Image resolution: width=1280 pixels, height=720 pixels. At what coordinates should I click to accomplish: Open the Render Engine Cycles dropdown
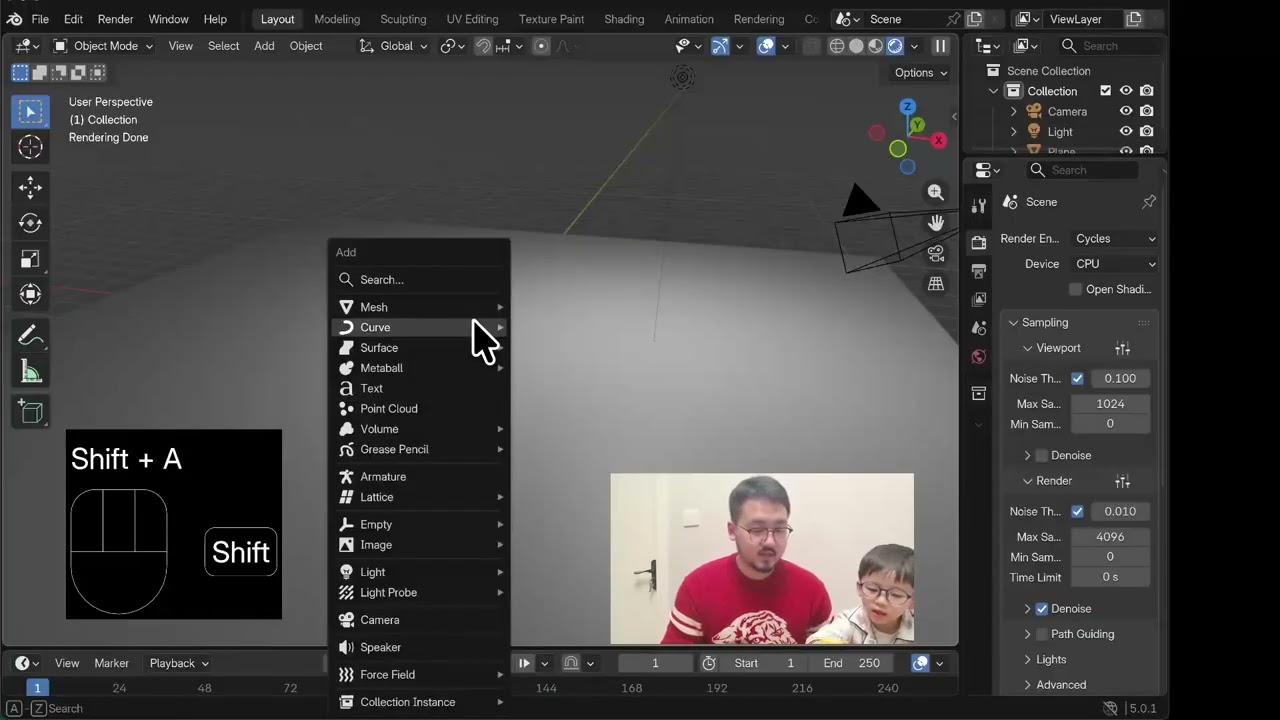(x=1115, y=239)
